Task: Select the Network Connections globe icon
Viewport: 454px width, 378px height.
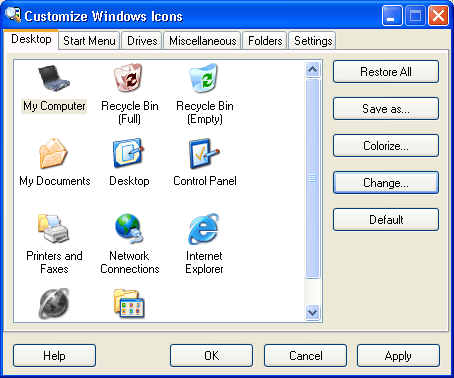Action: [x=129, y=228]
